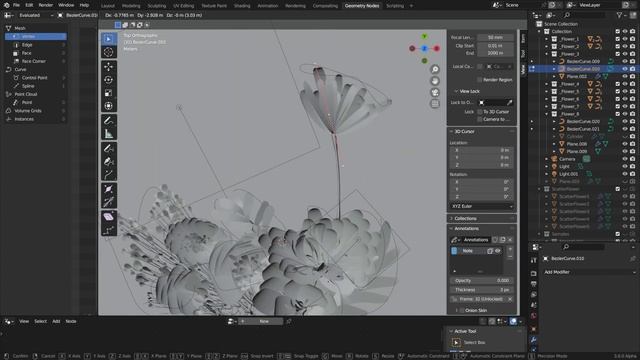
Task: Click the pan hand icon in viewport
Action: click(435, 81)
